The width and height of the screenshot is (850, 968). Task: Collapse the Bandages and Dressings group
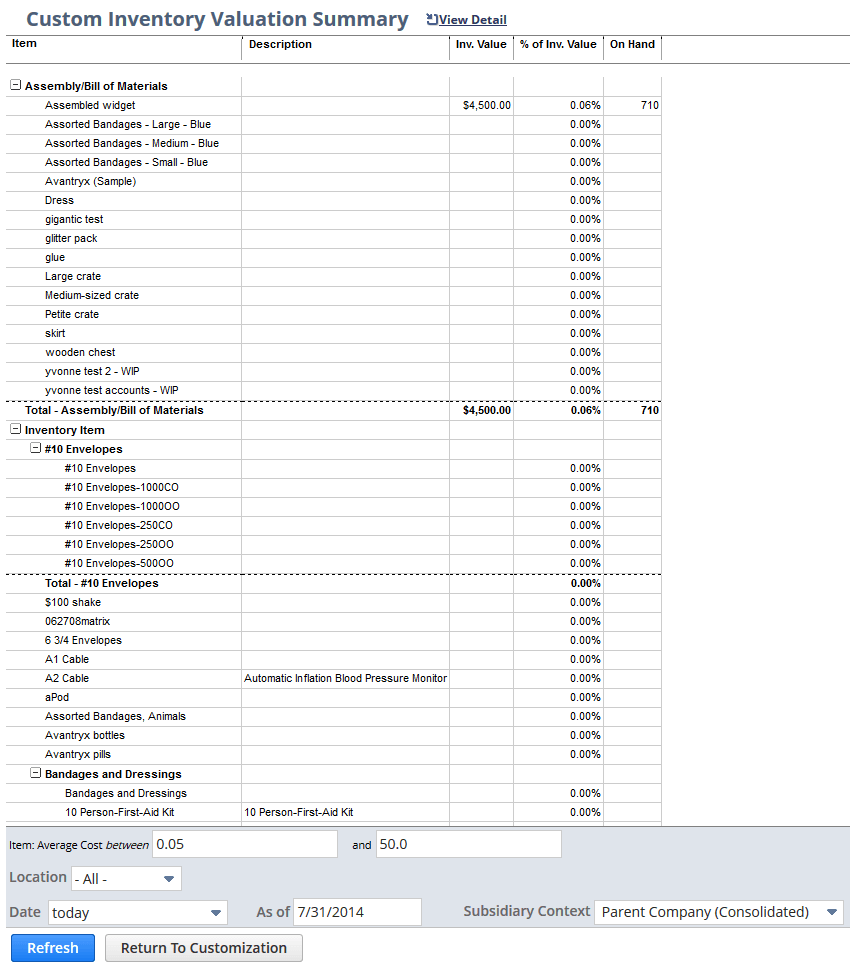(x=36, y=774)
